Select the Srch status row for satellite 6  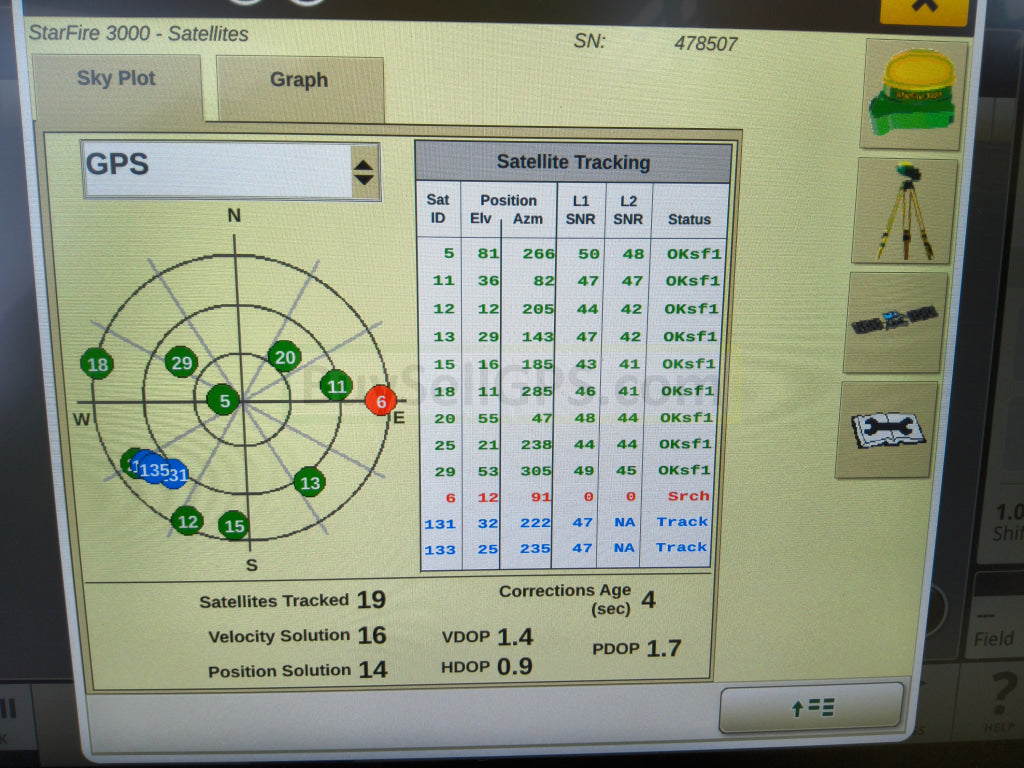pyautogui.click(x=688, y=496)
